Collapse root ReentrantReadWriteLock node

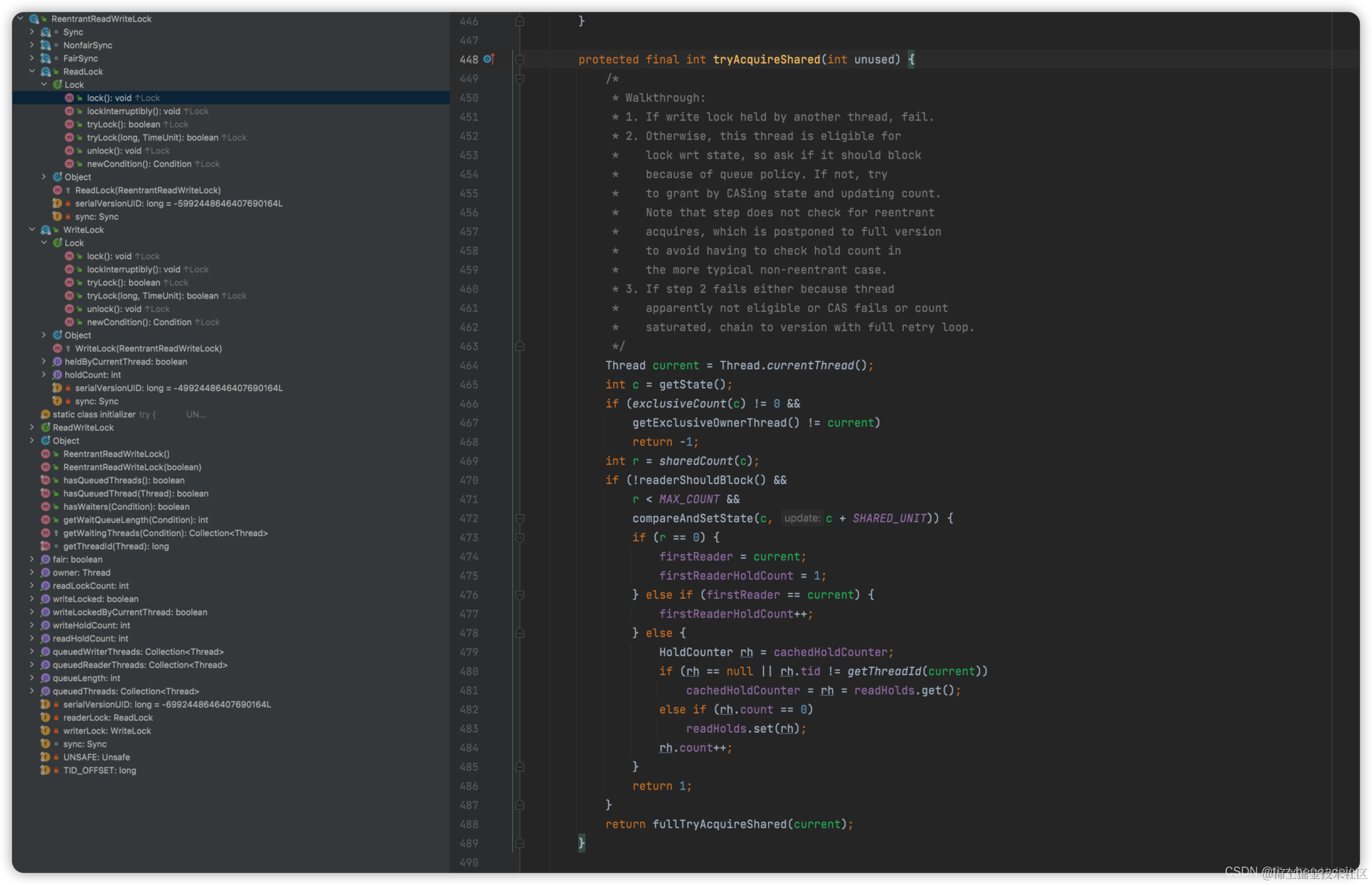coord(20,19)
